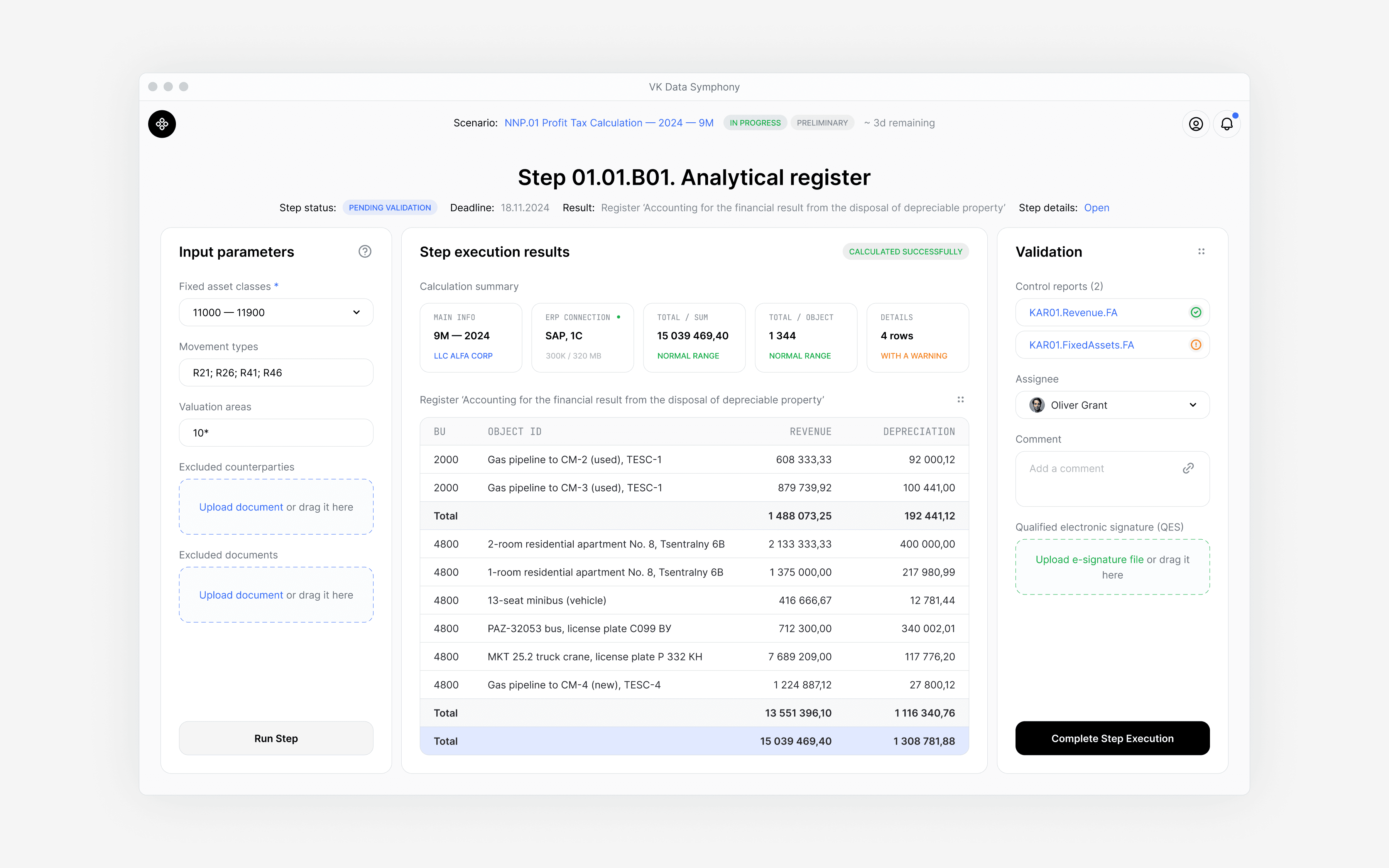This screenshot has width=1389, height=868.
Task: Click Upload document under Excluded counterparties
Action: click(241, 507)
